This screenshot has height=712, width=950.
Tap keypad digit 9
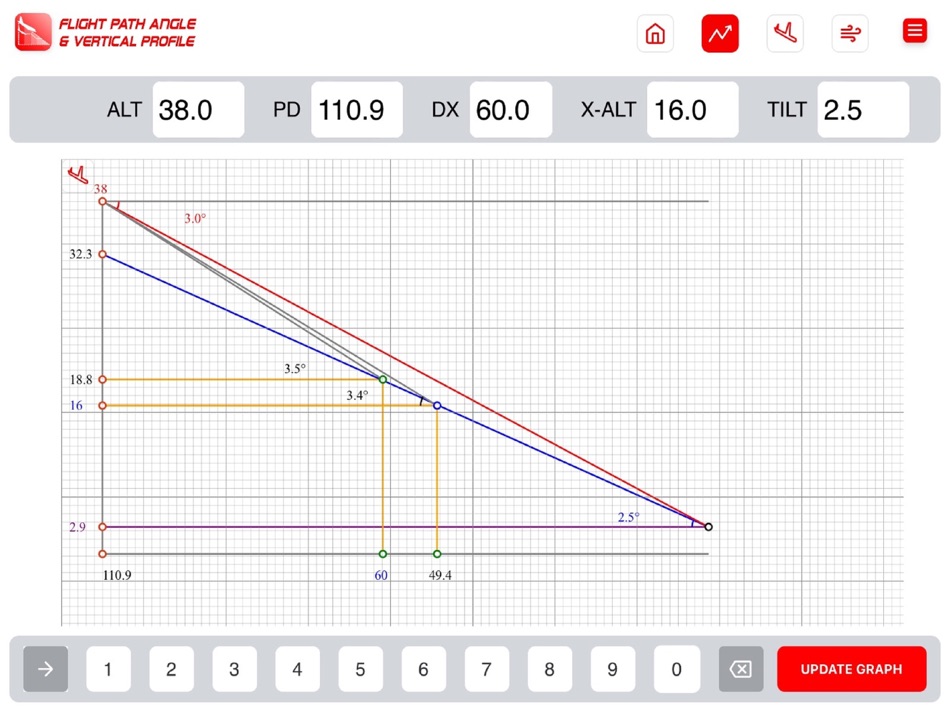coord(613,669)
